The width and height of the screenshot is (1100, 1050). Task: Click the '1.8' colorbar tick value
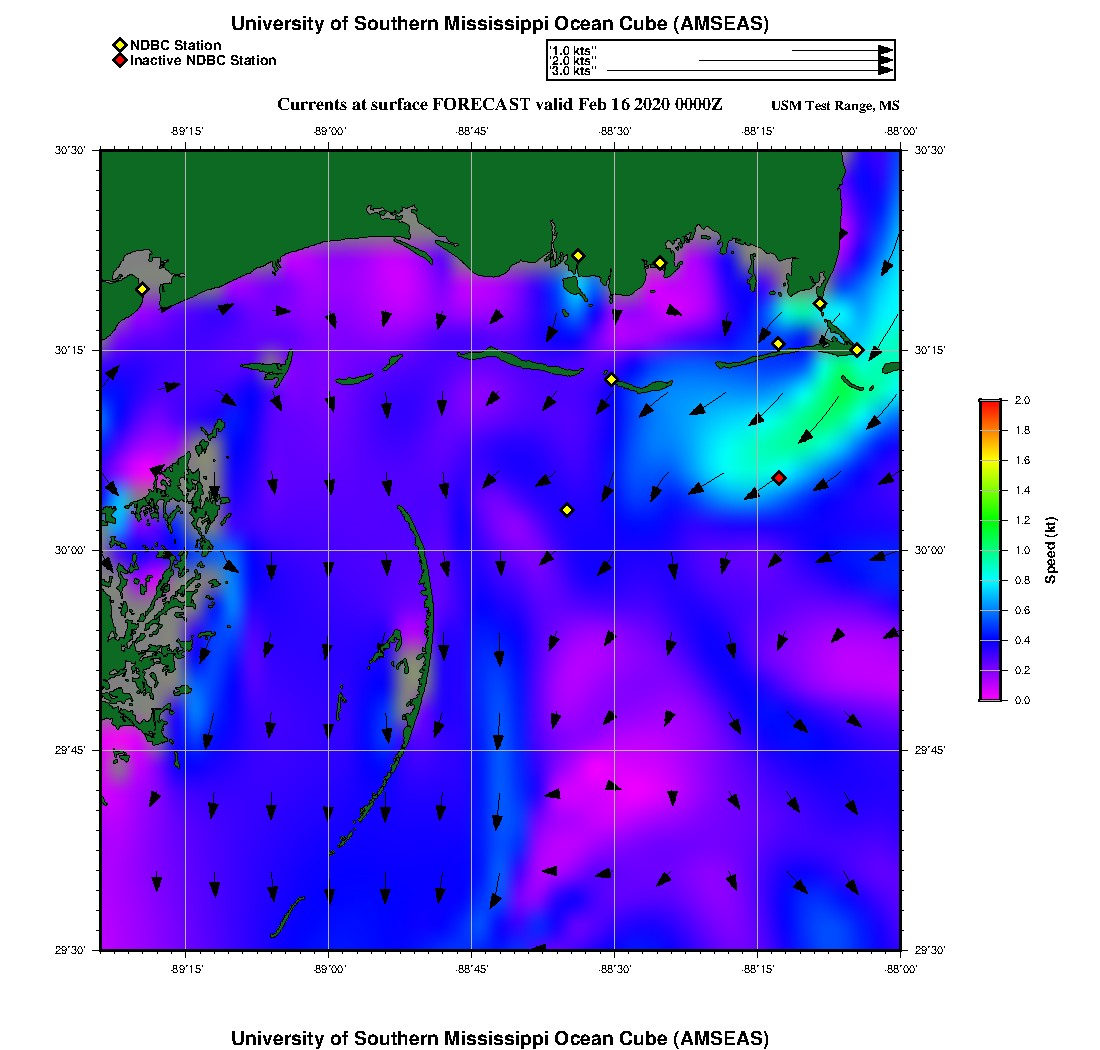(1022, 430)
